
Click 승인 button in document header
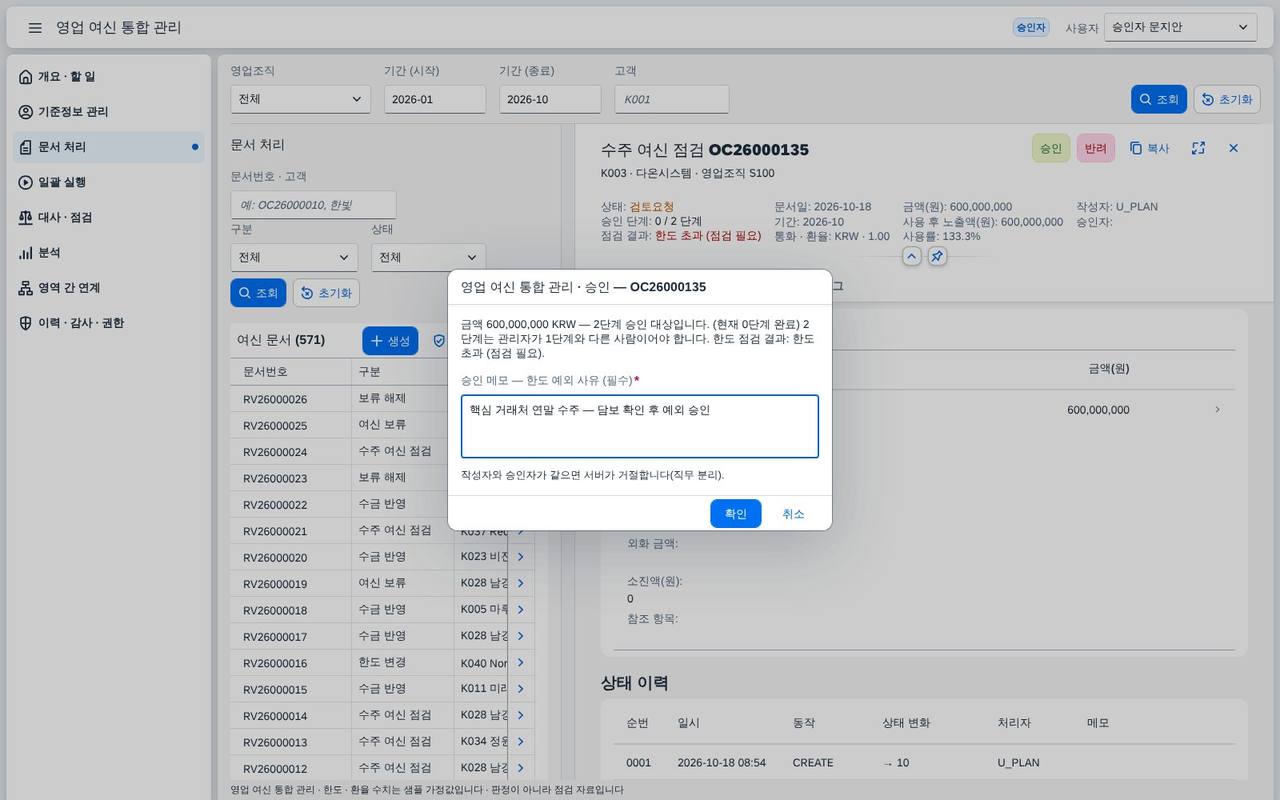[1051, 148]
